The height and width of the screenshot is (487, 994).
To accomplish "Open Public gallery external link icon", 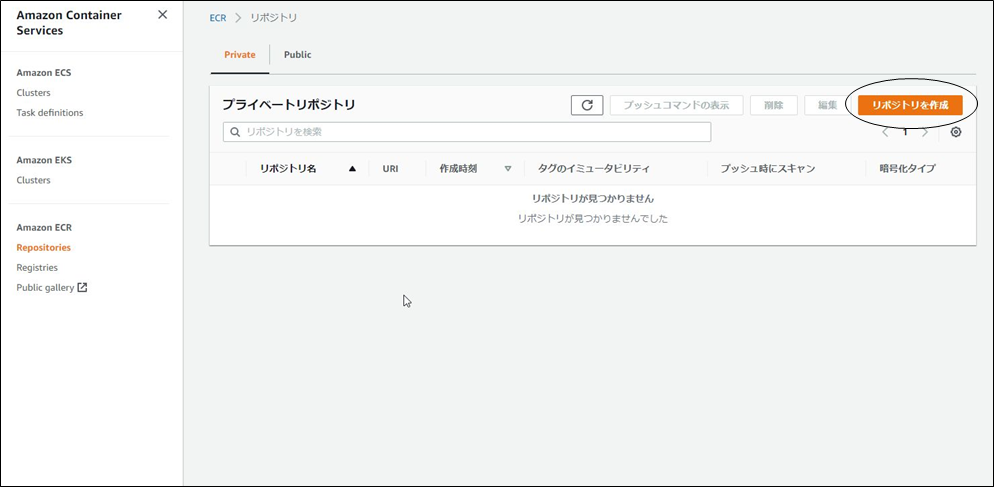I will (82, 287).
